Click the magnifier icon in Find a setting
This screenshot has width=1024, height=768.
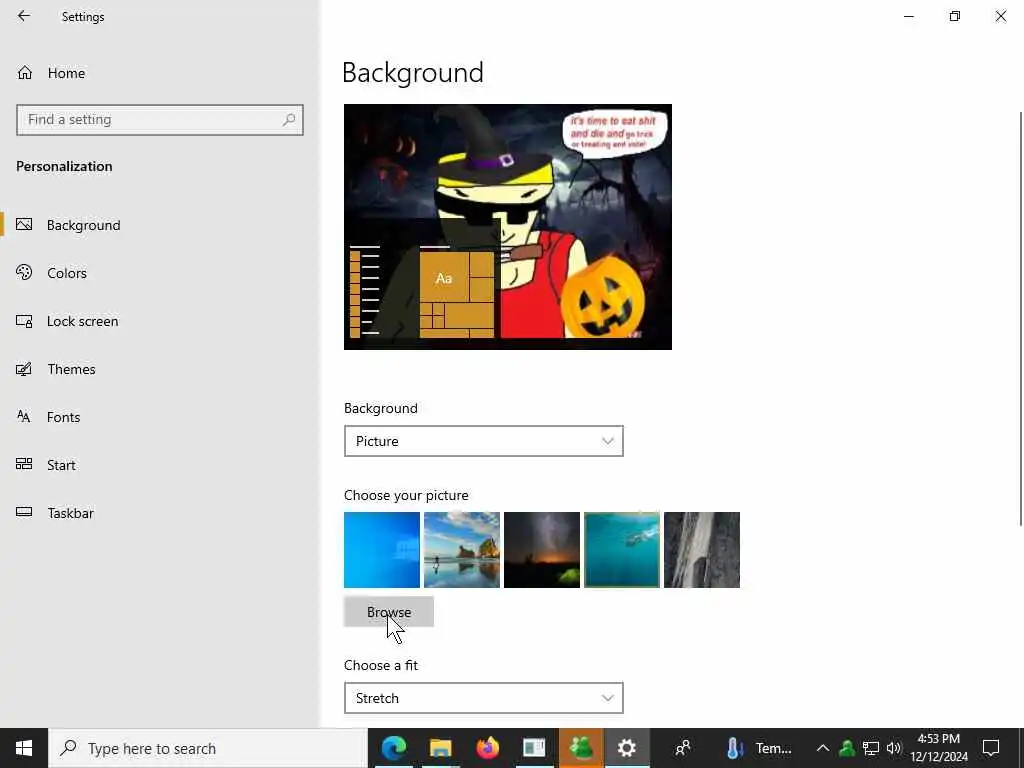coord(289,120)
